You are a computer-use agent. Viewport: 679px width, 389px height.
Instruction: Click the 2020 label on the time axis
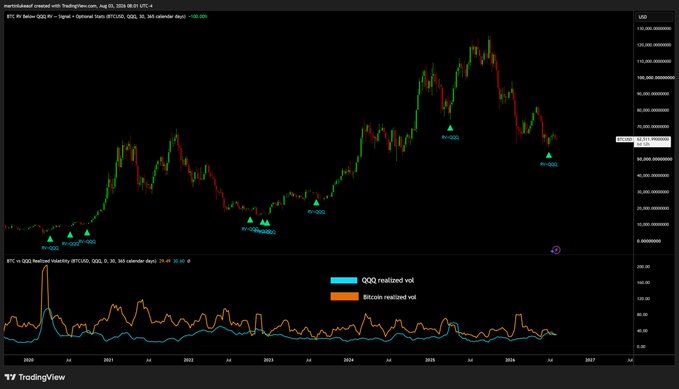point(29,360)
